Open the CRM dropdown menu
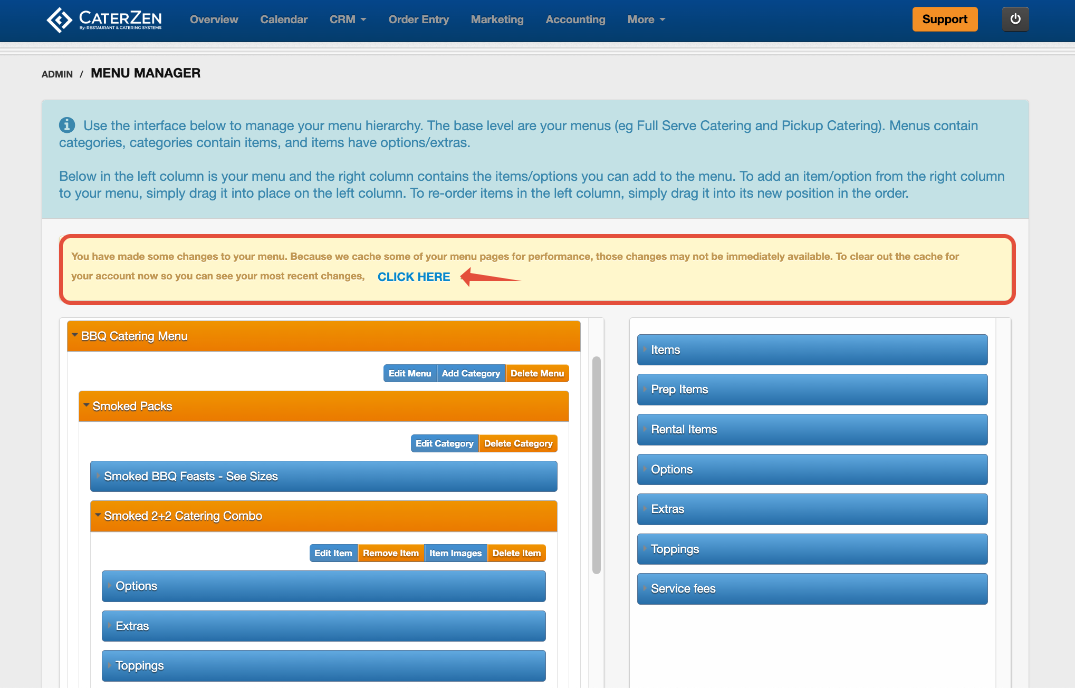The width and height of the screenshot is (1075, 688). pos(348,19)
